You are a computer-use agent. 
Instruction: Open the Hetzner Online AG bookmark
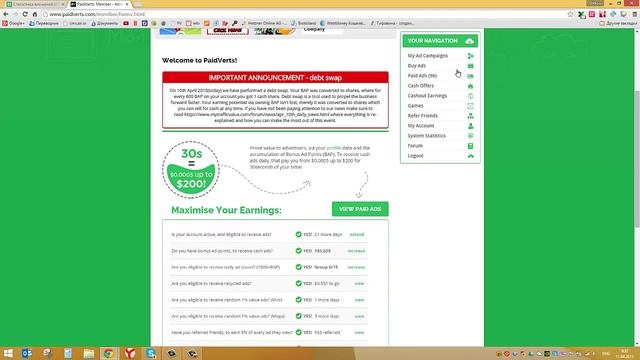[264, 23]
